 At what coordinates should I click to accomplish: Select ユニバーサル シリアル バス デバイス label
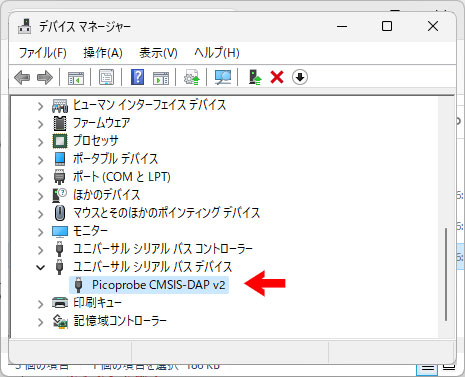click(152, 267)
